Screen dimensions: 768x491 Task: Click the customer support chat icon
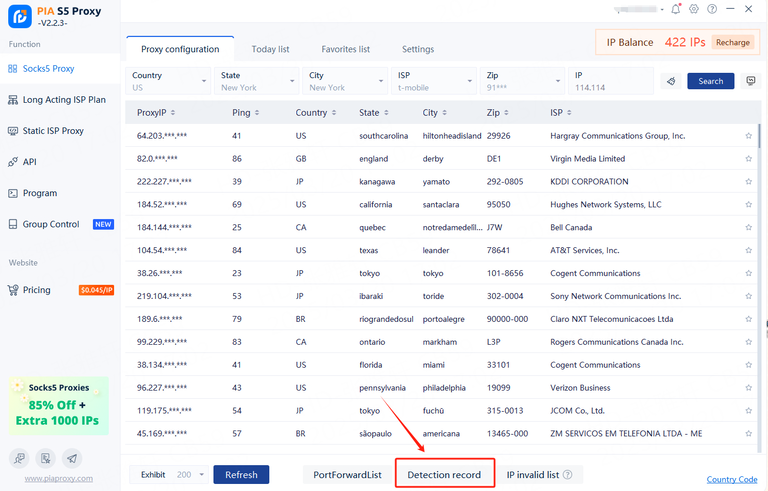click(21, 458)
